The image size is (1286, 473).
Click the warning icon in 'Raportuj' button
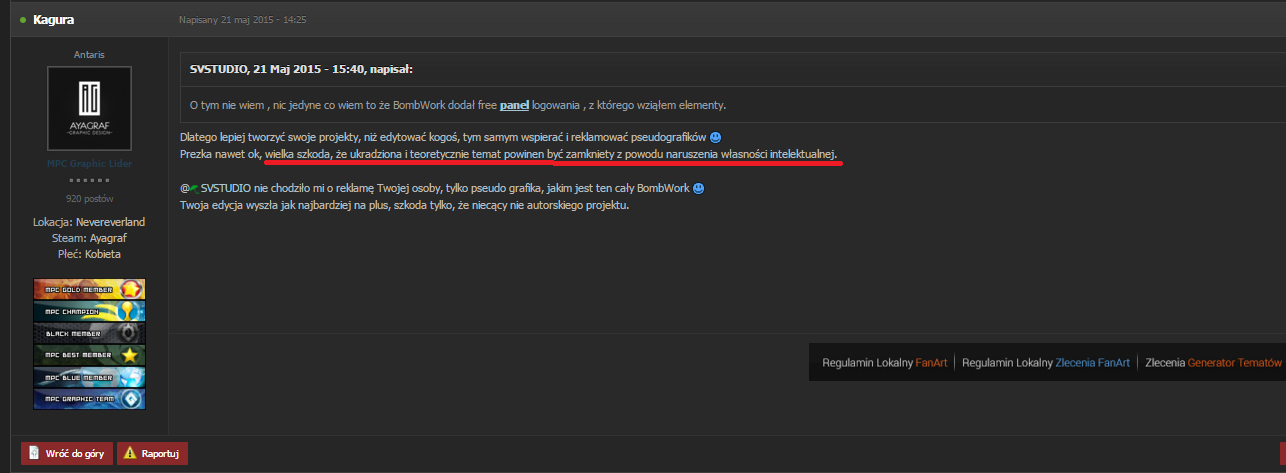coord(129,453)
